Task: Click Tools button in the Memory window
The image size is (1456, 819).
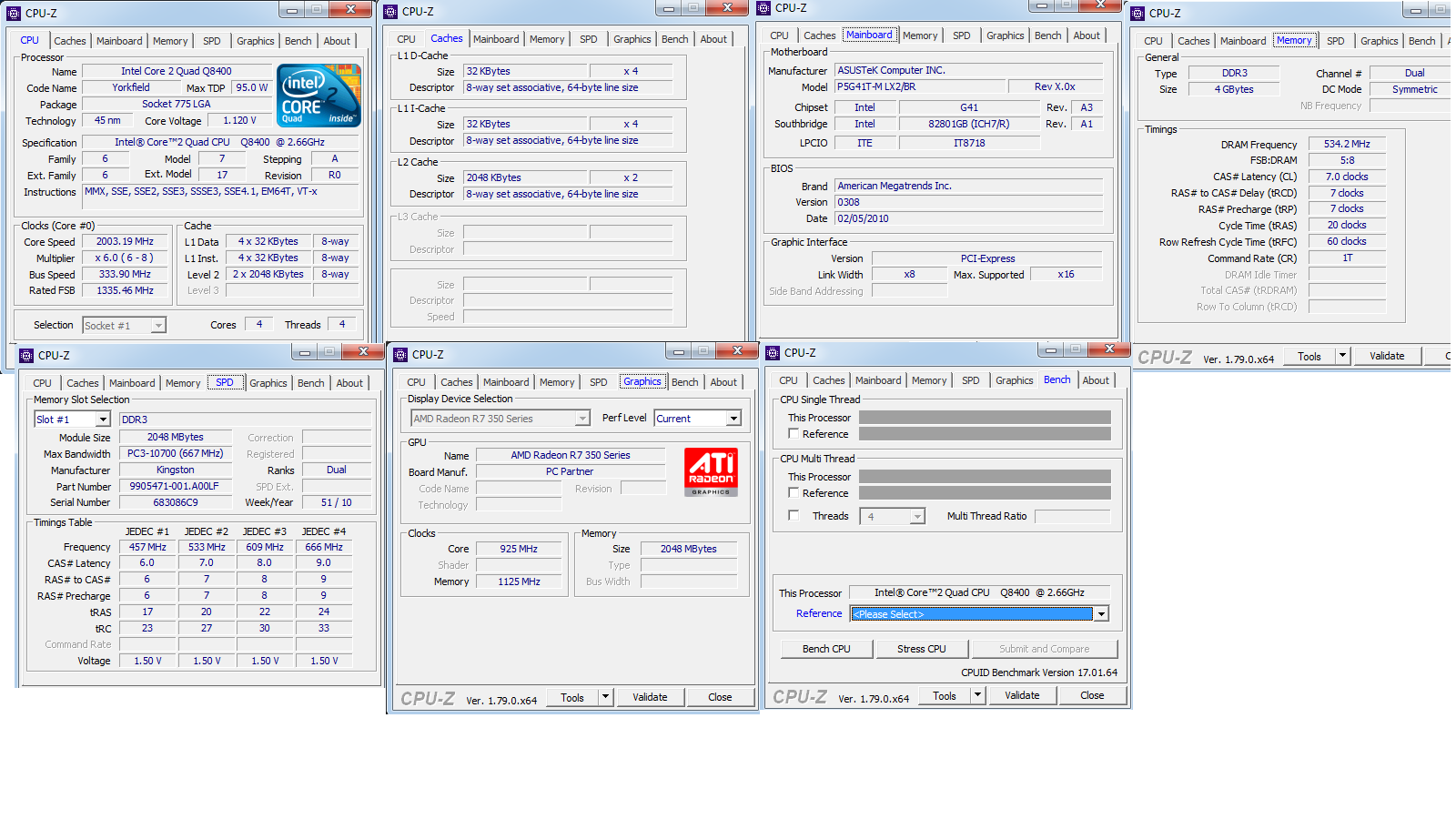Action: (1309, 357)
